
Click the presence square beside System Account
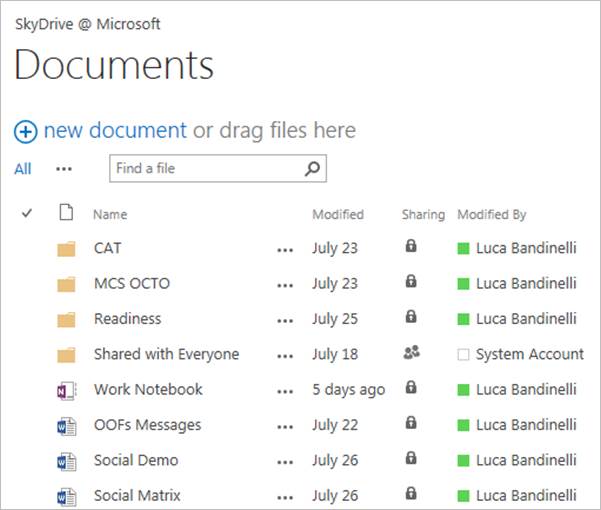pos(463,355)
